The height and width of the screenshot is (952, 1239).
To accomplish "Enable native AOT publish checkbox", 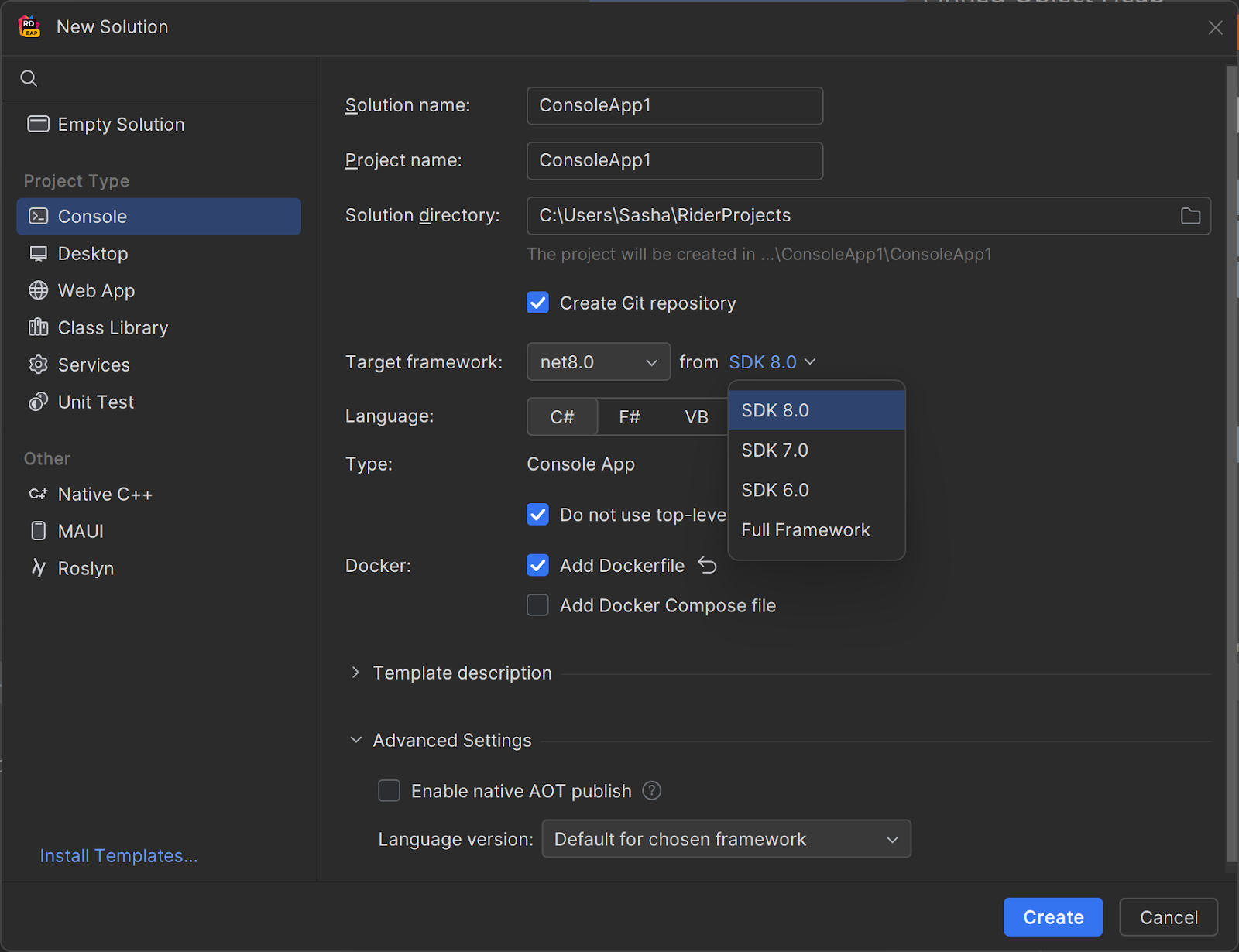I will click(389, 790).
